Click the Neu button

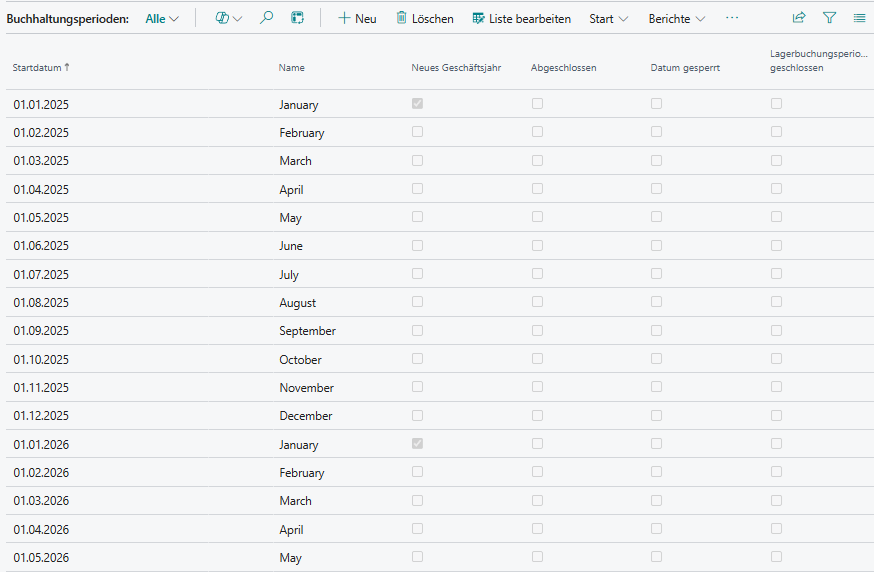point(357,19)
